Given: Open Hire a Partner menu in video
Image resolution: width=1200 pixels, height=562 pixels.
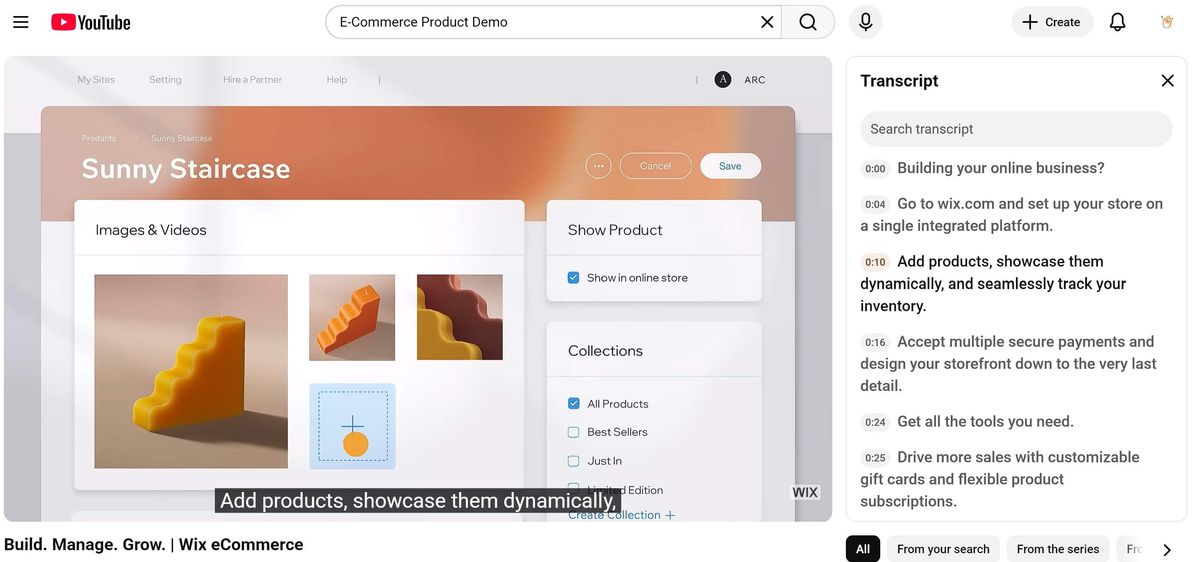Looking at the screenshot, I should click(252, 79).
